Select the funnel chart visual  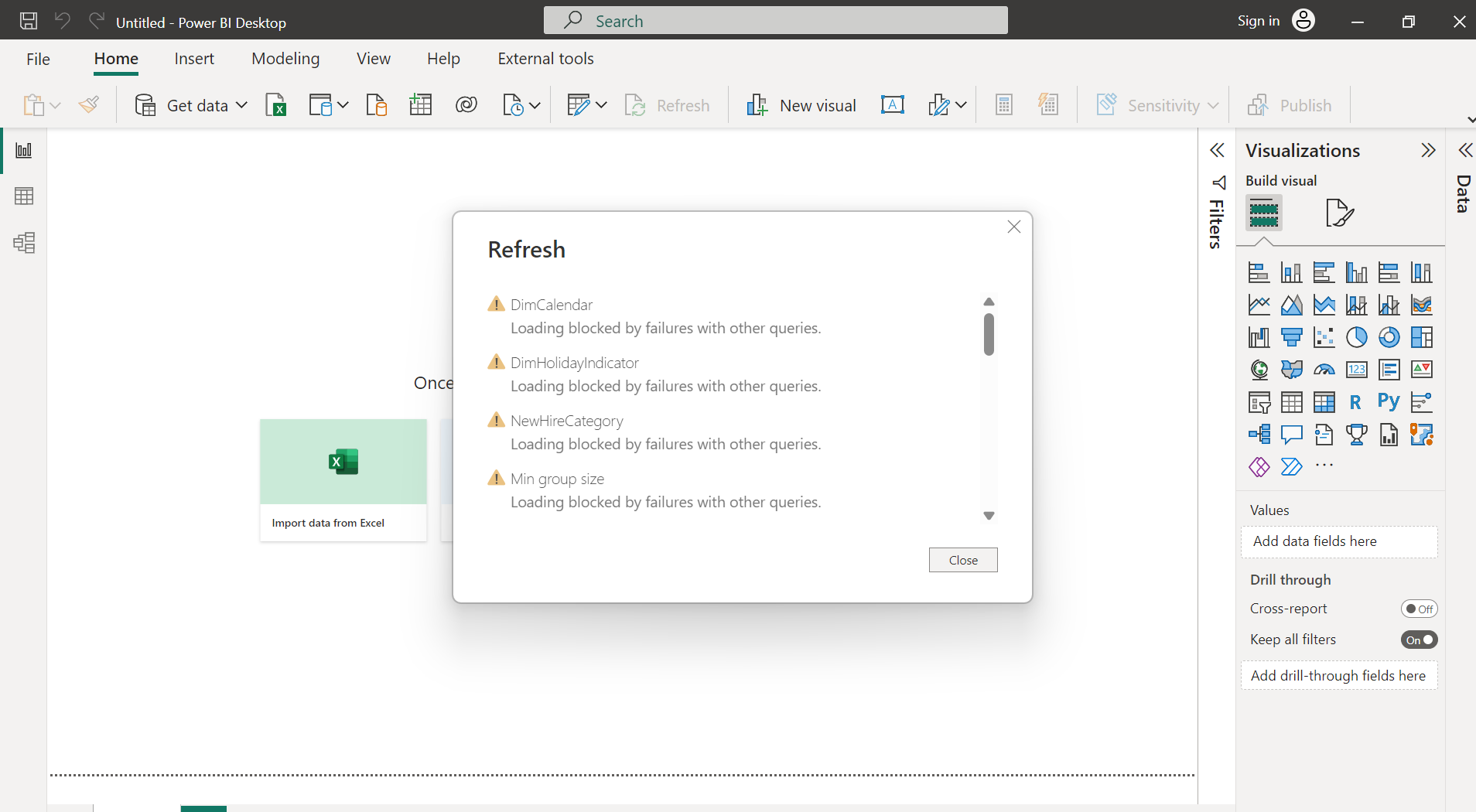[x=1292, y=337]
